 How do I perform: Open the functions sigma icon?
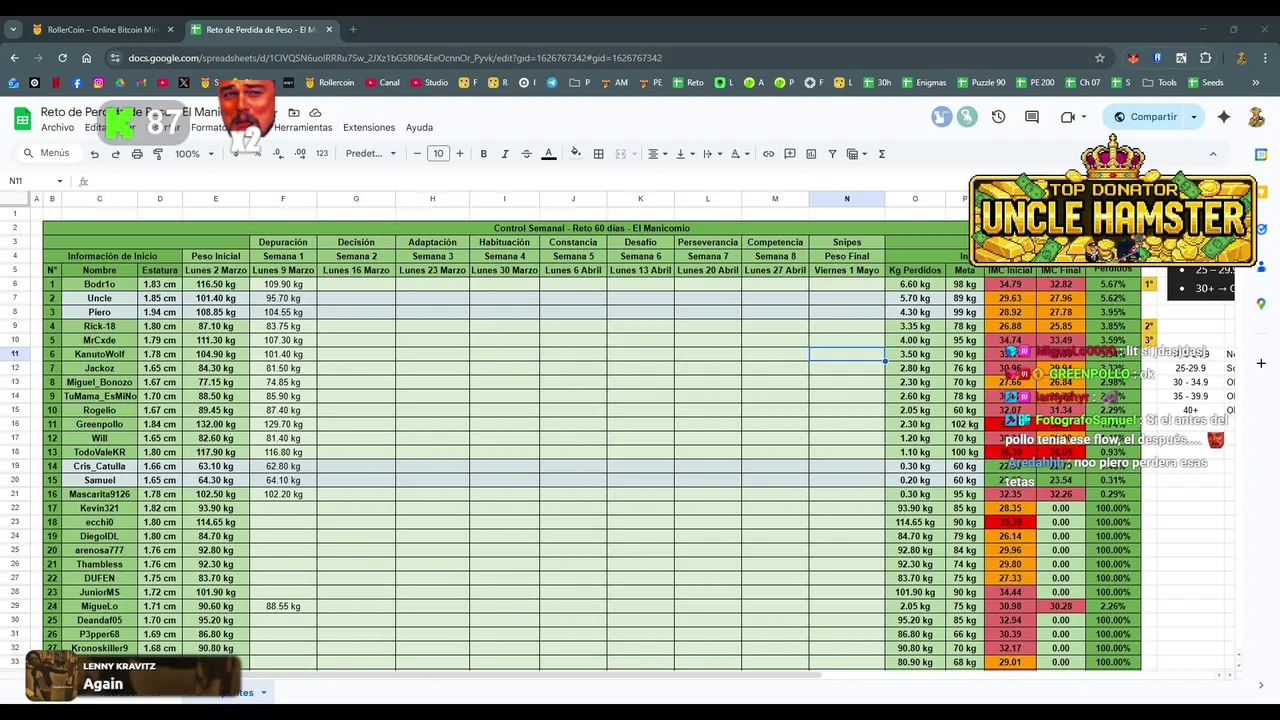[881, 154]
